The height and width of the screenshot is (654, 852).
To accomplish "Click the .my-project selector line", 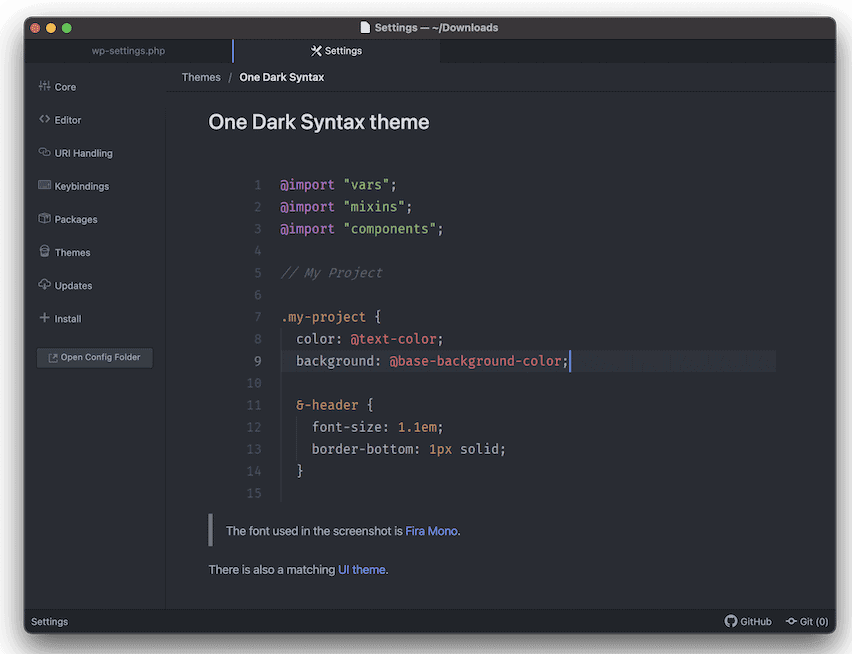I will [x=331, y=317].
